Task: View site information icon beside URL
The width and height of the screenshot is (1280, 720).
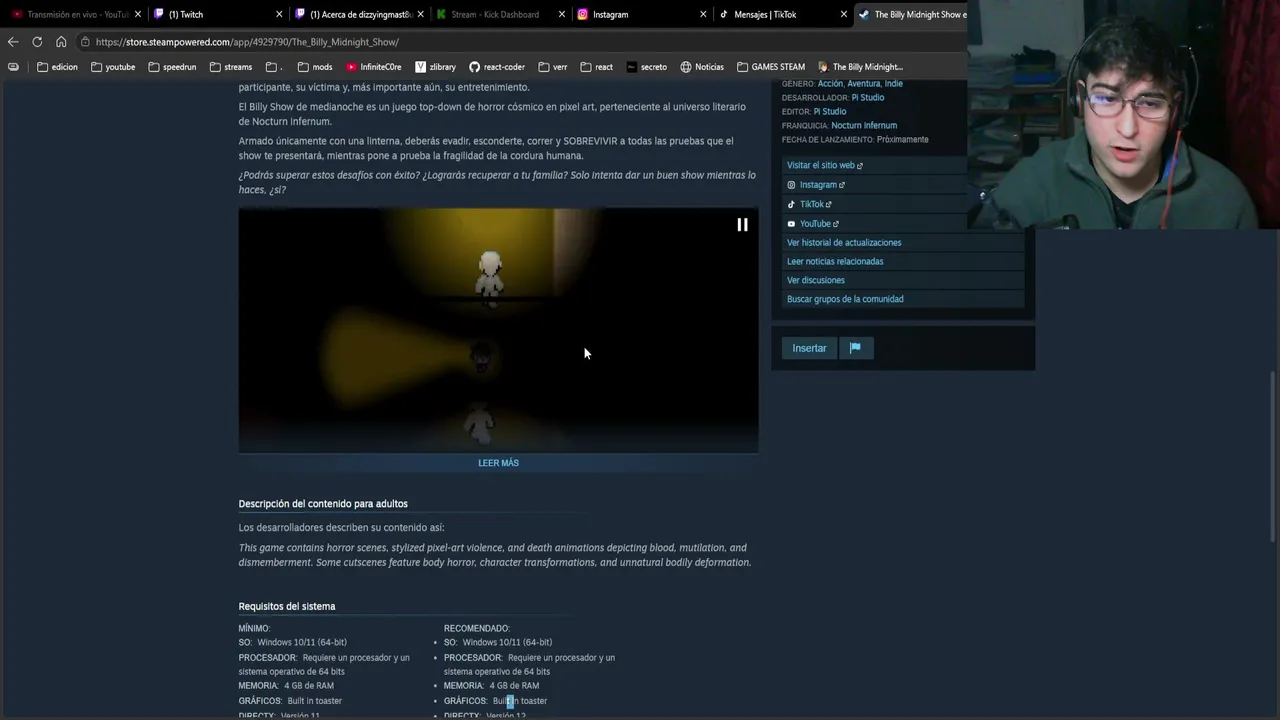Action: [86, 42]
